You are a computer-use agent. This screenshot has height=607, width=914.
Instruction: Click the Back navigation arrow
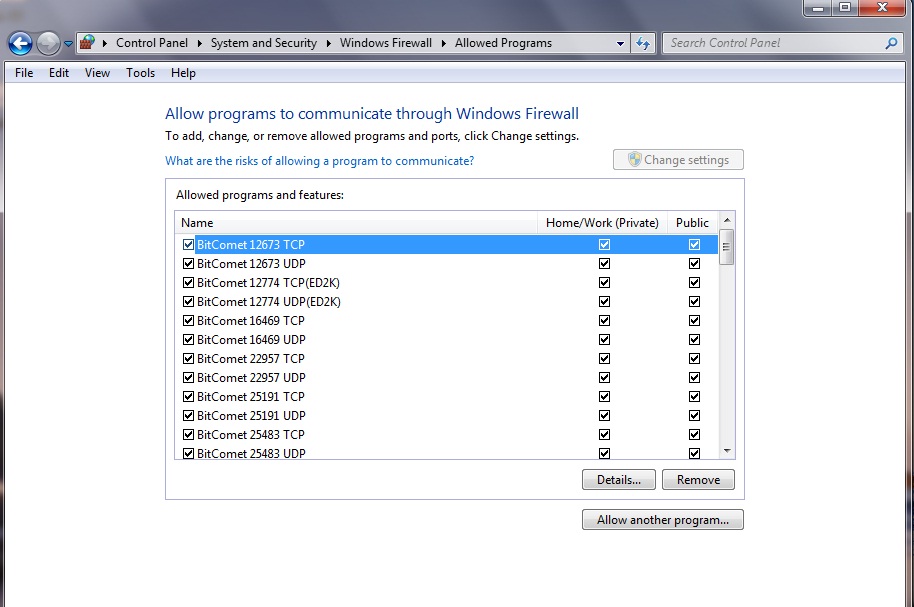pyautogui.click(x=20, y=43)
